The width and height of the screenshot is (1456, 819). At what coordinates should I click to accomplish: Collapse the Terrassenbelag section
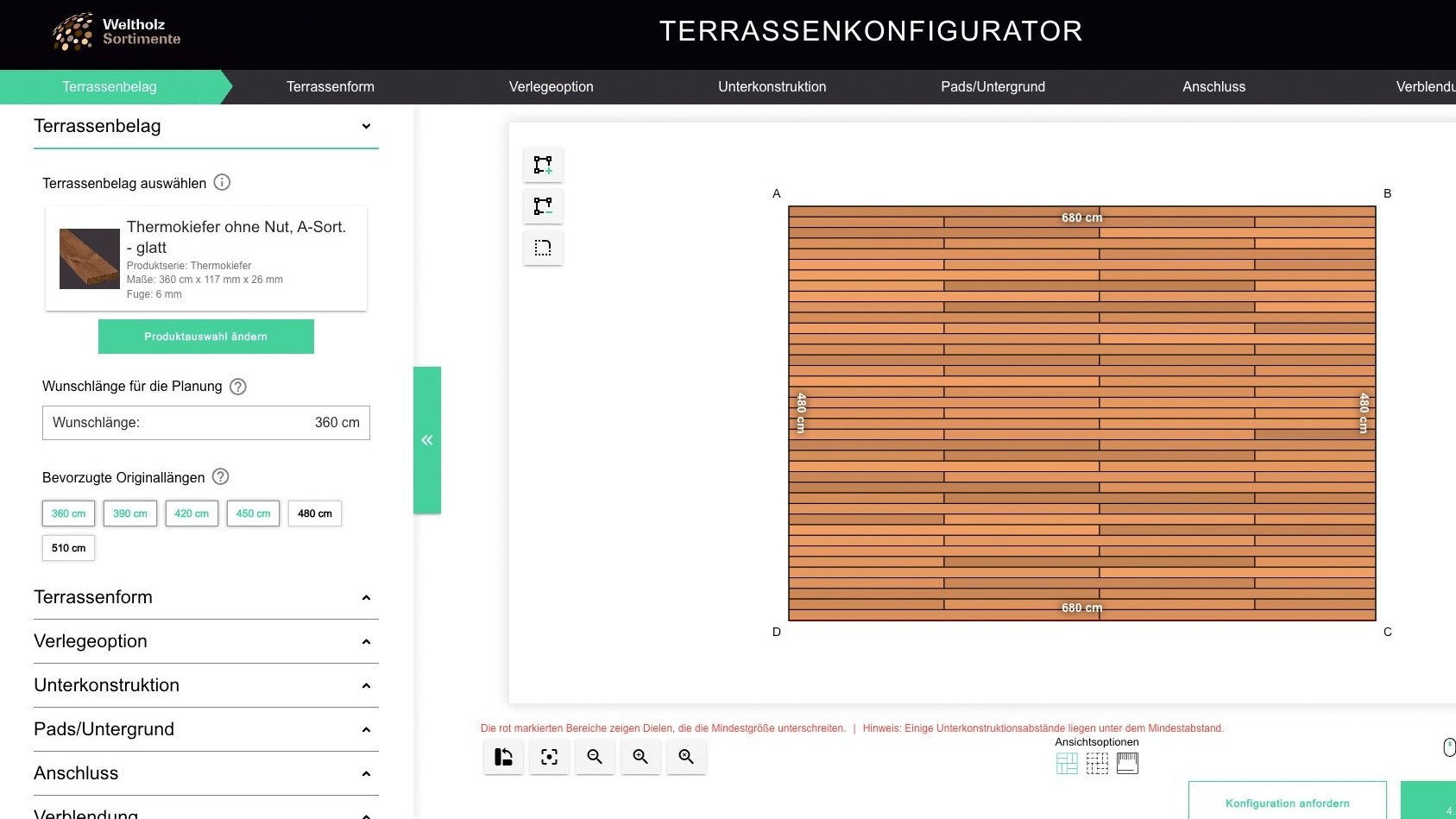tap(366, 126)
